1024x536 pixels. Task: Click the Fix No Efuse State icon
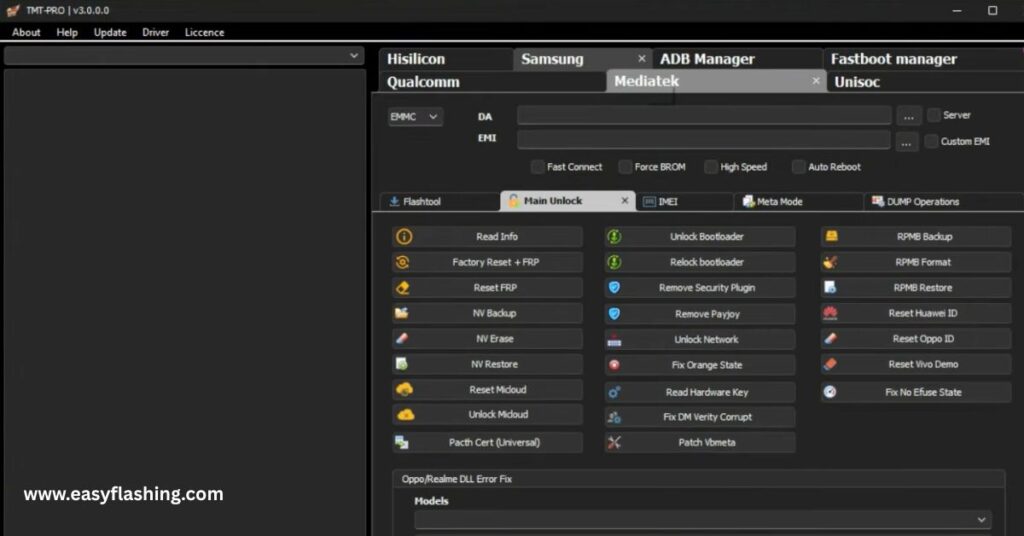point(829,392)
